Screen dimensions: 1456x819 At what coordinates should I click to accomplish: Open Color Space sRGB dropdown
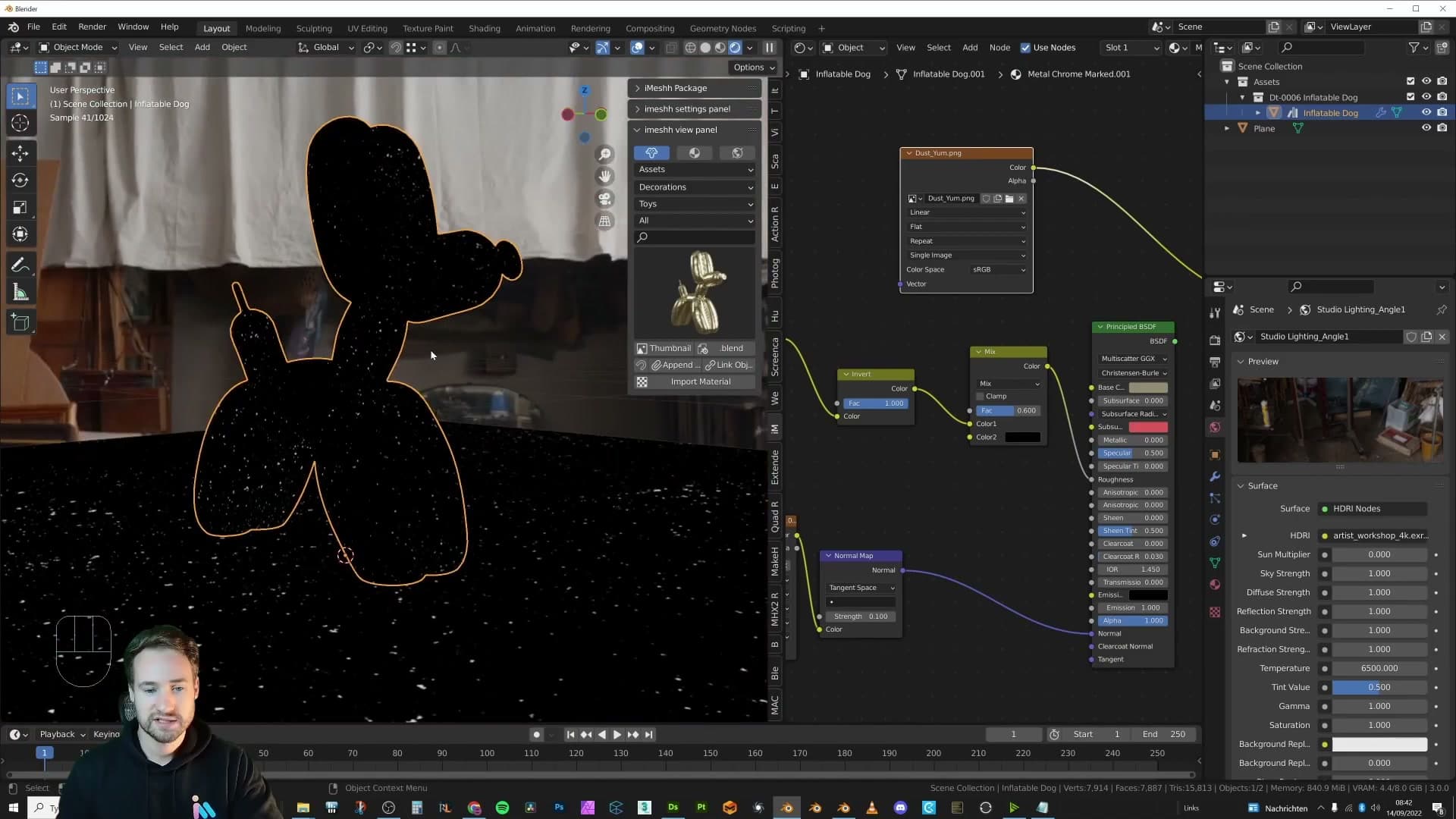pos(998,270)
